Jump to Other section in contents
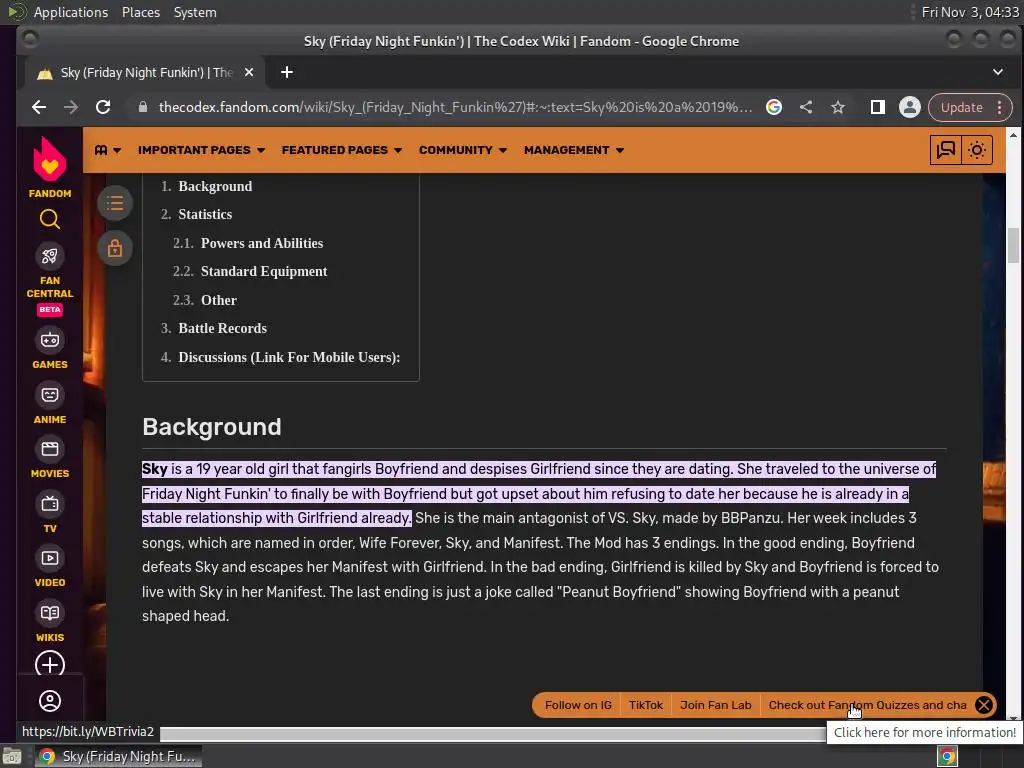The height and width of the screenshot is (768, 1024). (219, 300)
